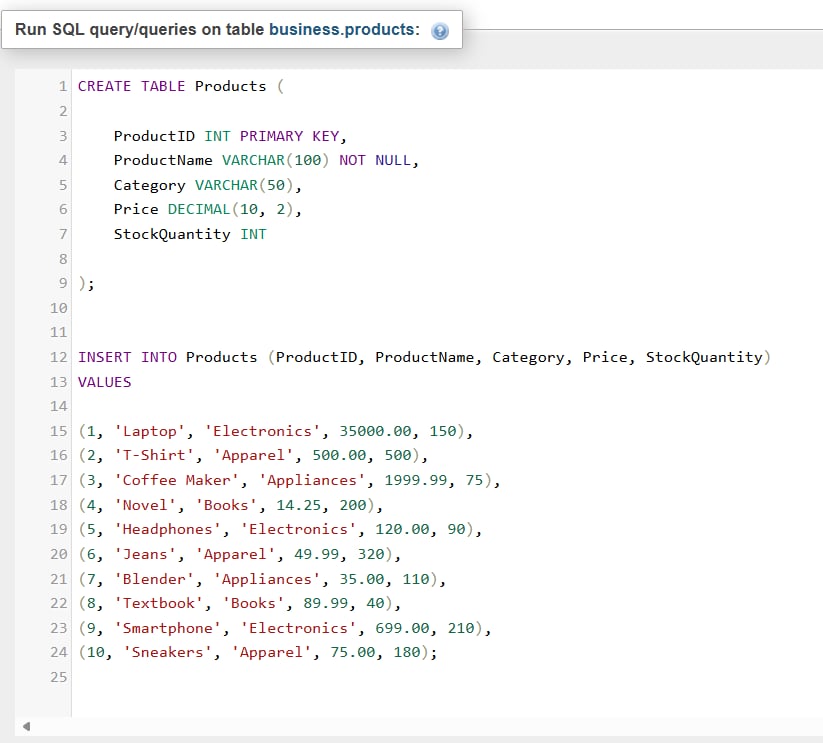This screenshot has height=743, width=823.
Task: Click the 'Sneakers' final values row
Action: (258, 652)
